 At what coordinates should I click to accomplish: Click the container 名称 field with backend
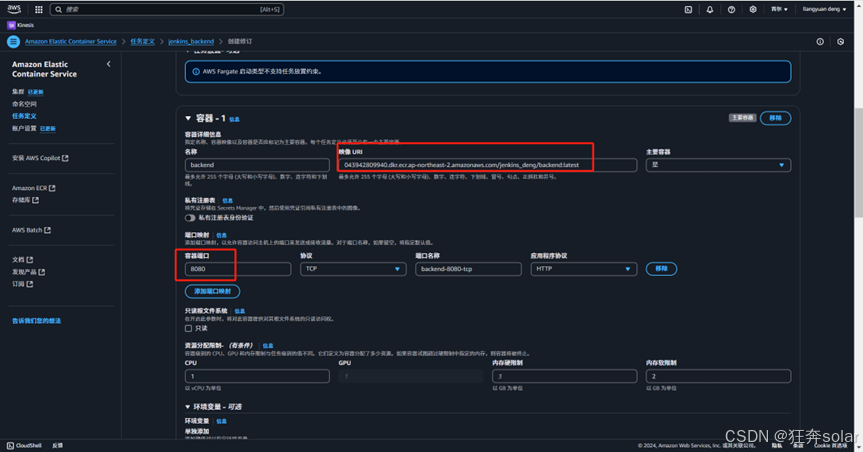[257, 165]
